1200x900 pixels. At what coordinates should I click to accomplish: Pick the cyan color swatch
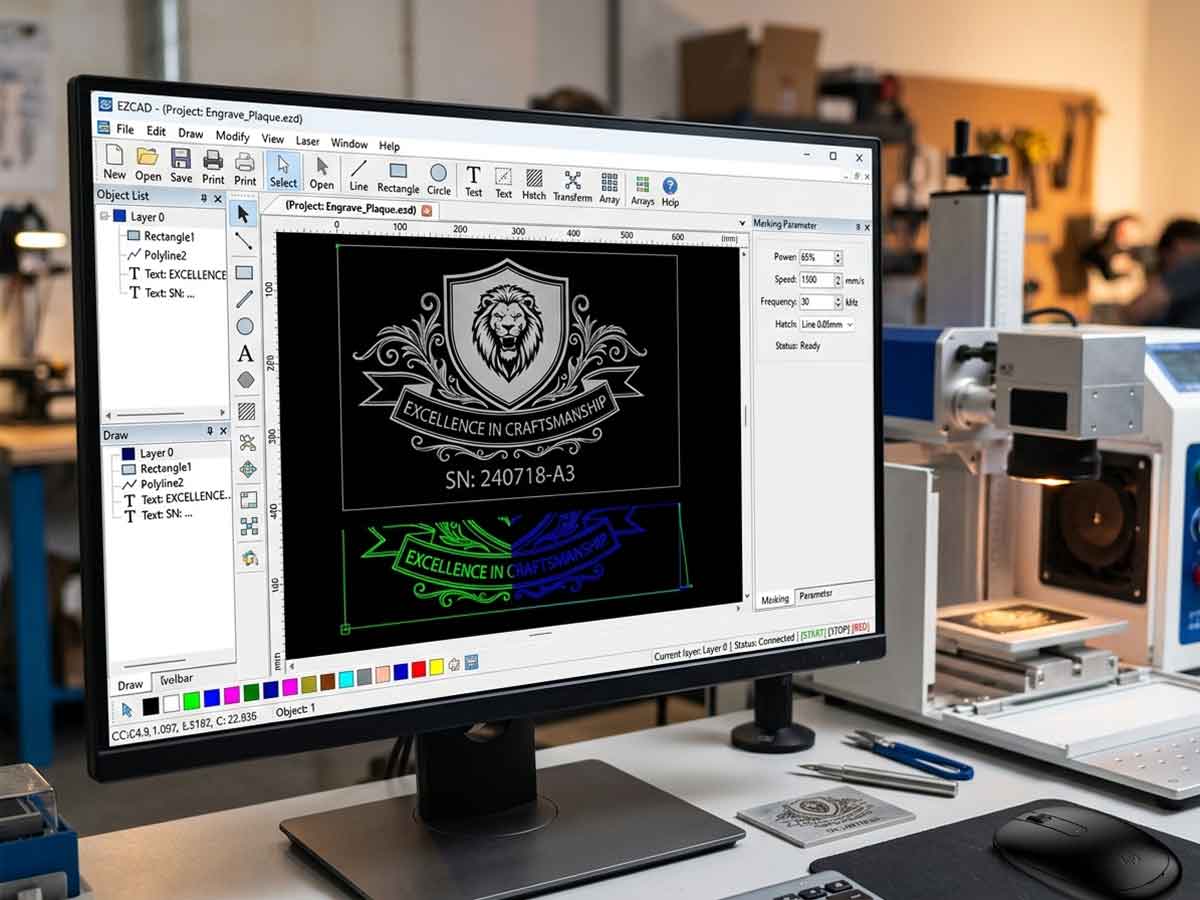346,679
